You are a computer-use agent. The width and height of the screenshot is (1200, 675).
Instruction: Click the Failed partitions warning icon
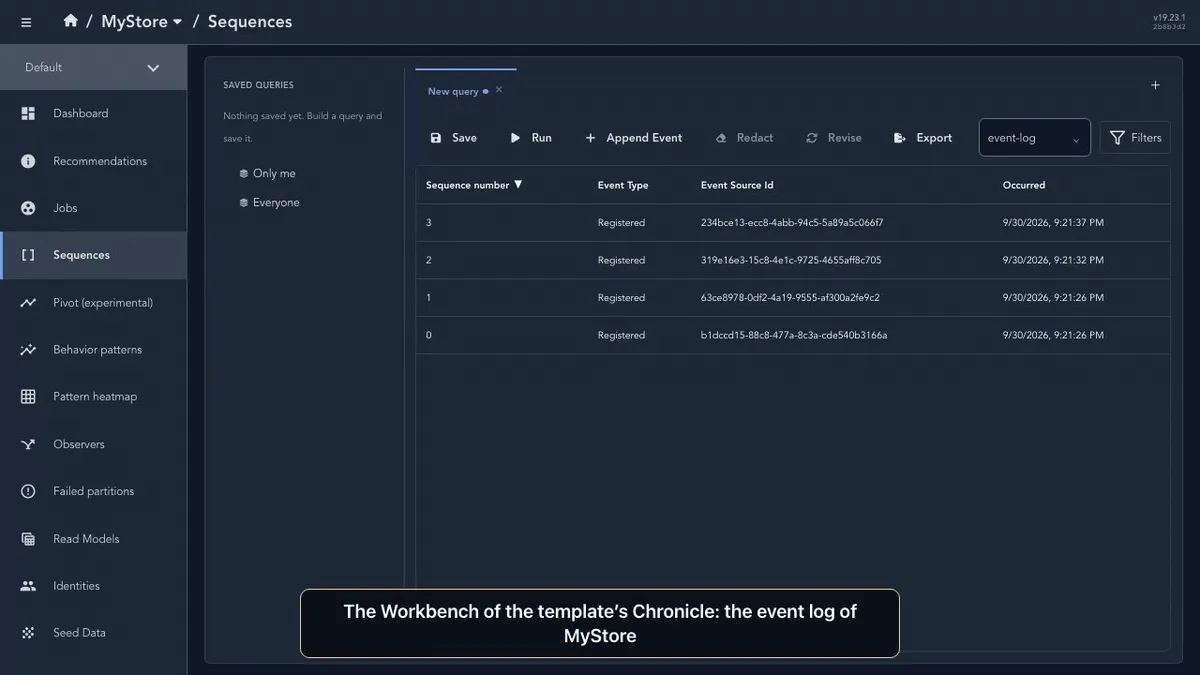point(28,491)
